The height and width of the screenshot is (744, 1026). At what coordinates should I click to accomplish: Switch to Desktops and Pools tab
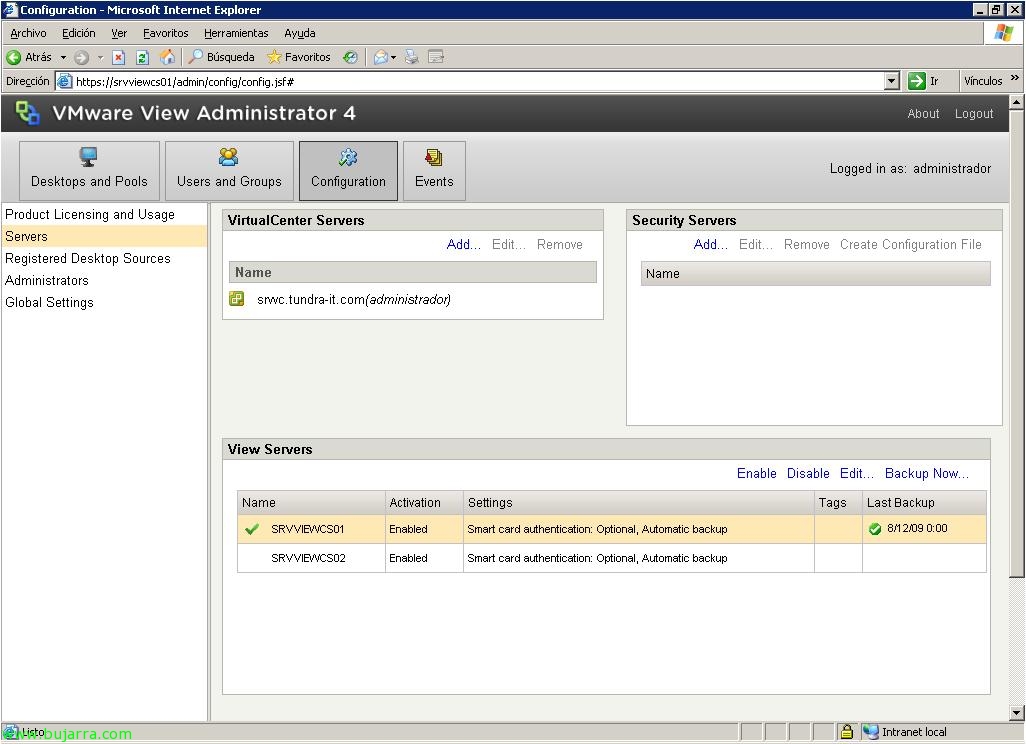89,171
